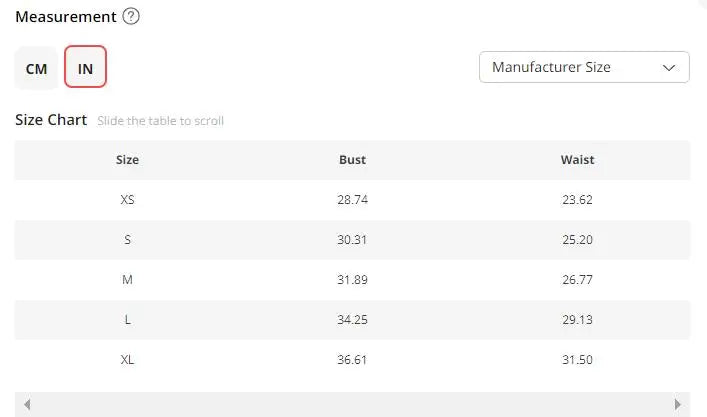
Task: Select the S size row label
Action: tap(127, 240)
